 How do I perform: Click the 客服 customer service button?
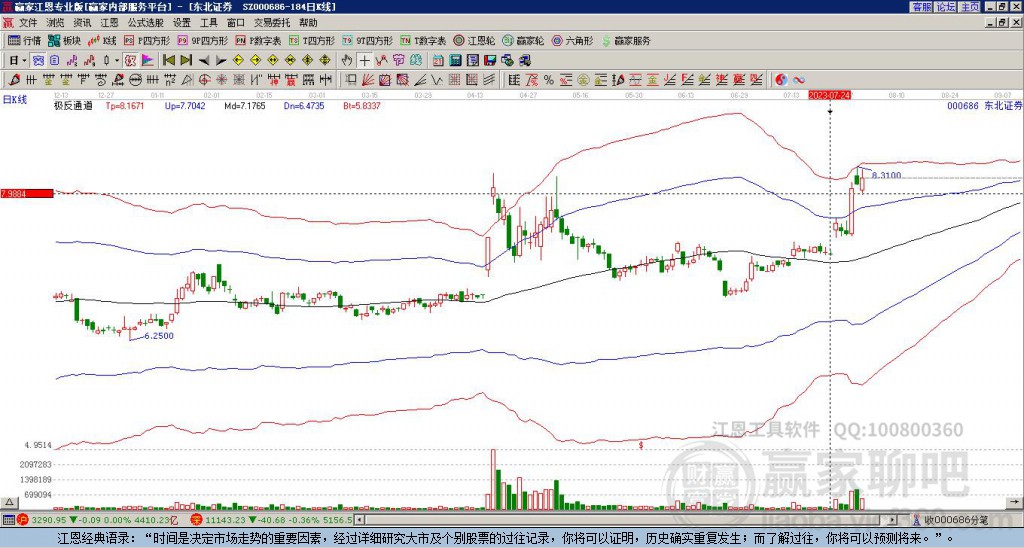[922, 7]
